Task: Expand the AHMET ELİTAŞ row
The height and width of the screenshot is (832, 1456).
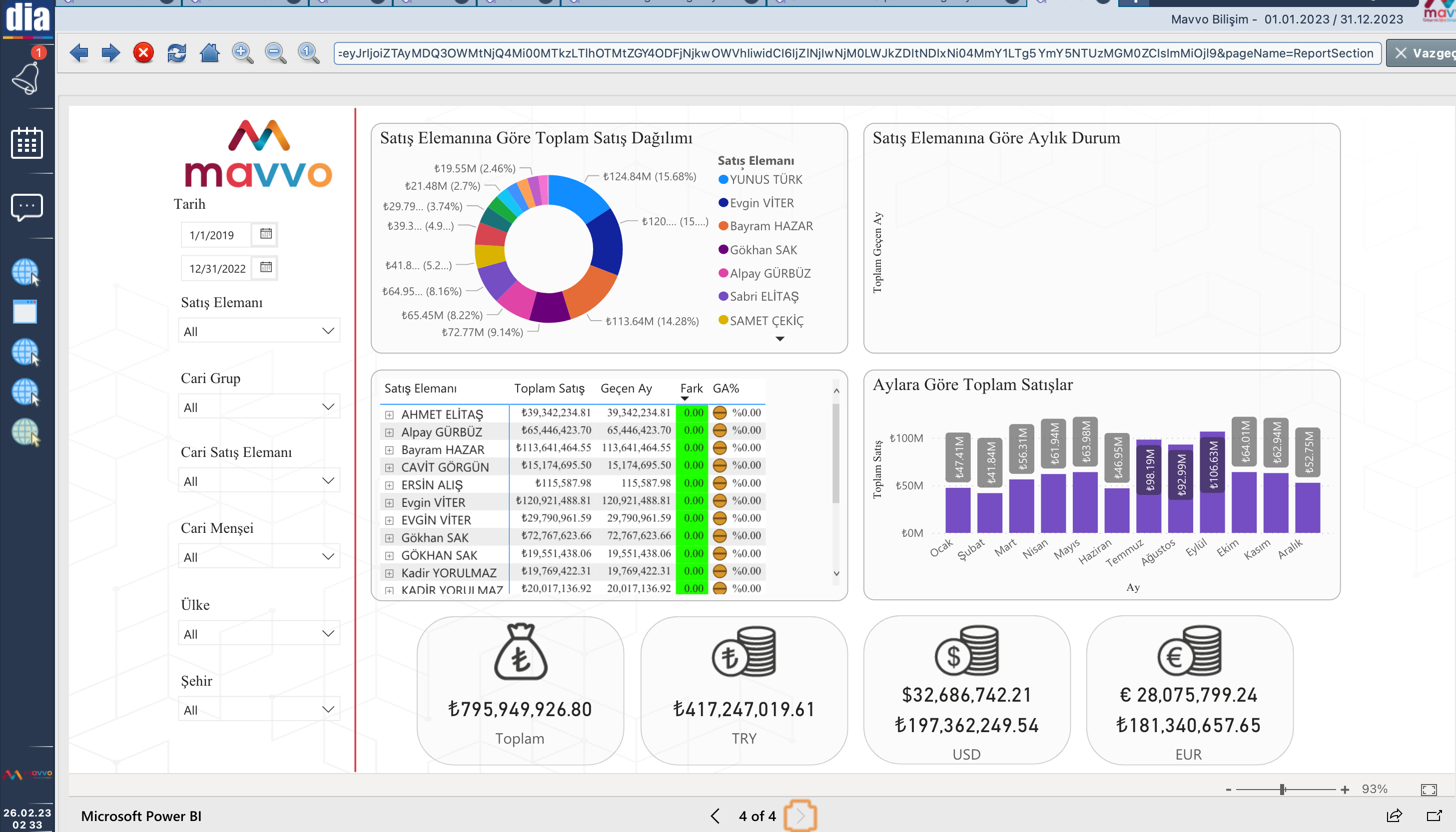Action: tap(389, 415)
